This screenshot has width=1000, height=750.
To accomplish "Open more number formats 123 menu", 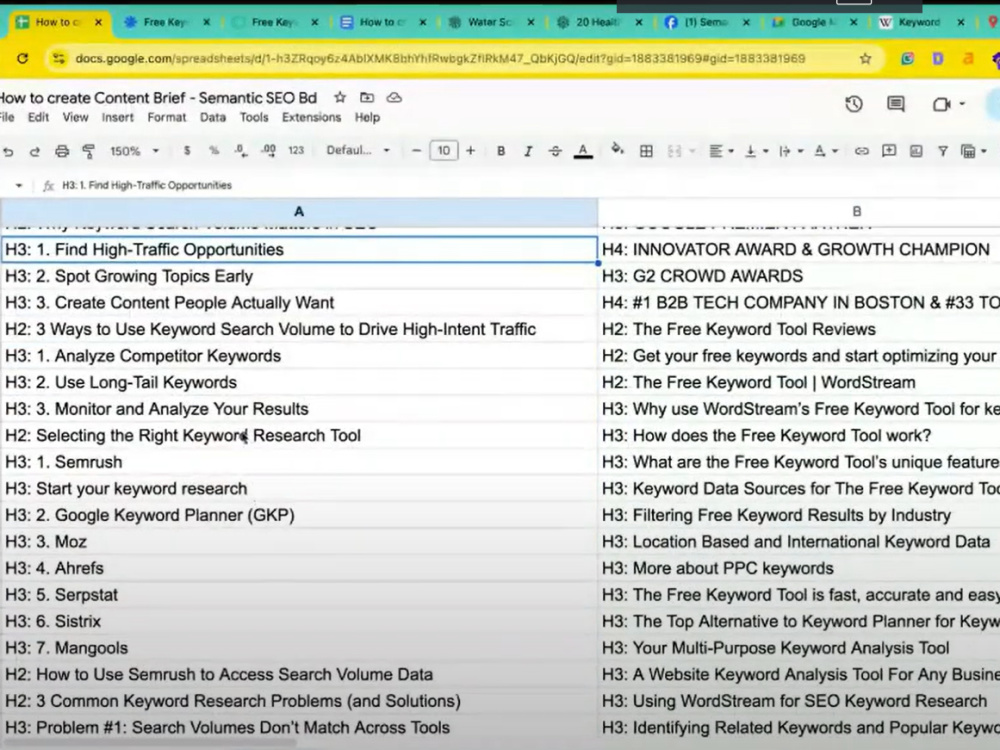I will point(296,151).
